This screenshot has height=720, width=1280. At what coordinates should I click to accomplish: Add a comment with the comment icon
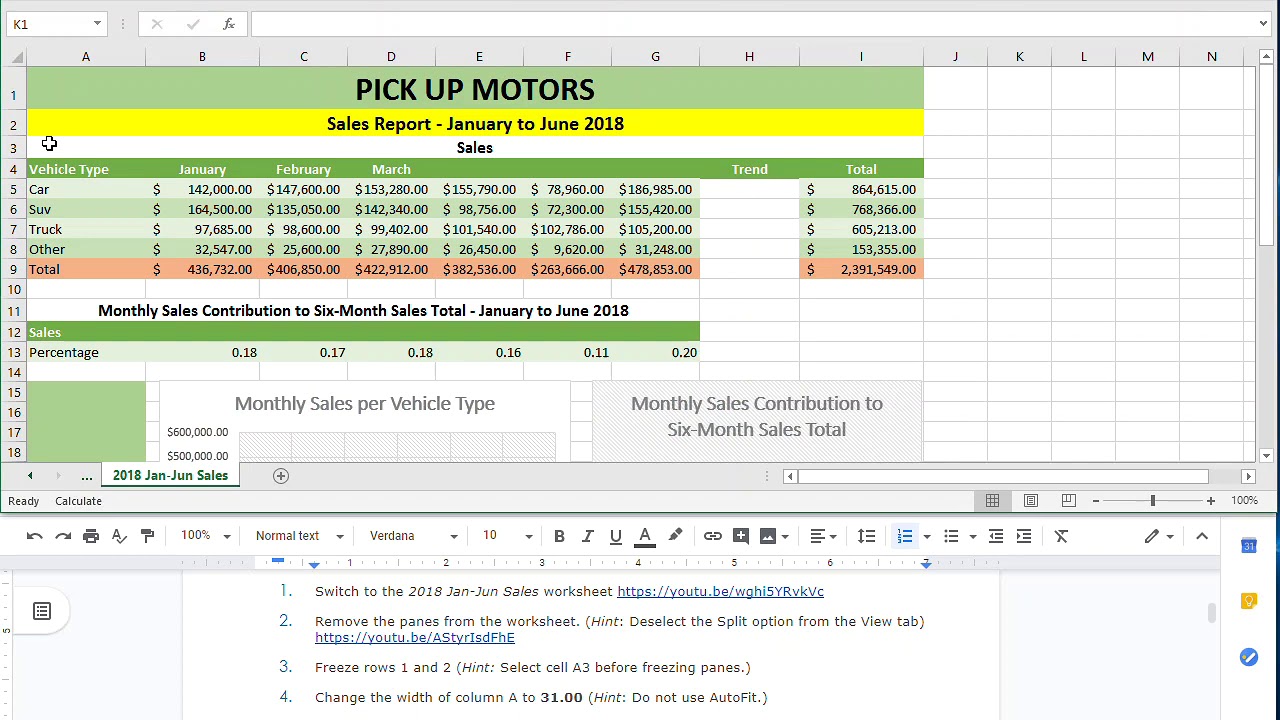(x=741, y=536)
